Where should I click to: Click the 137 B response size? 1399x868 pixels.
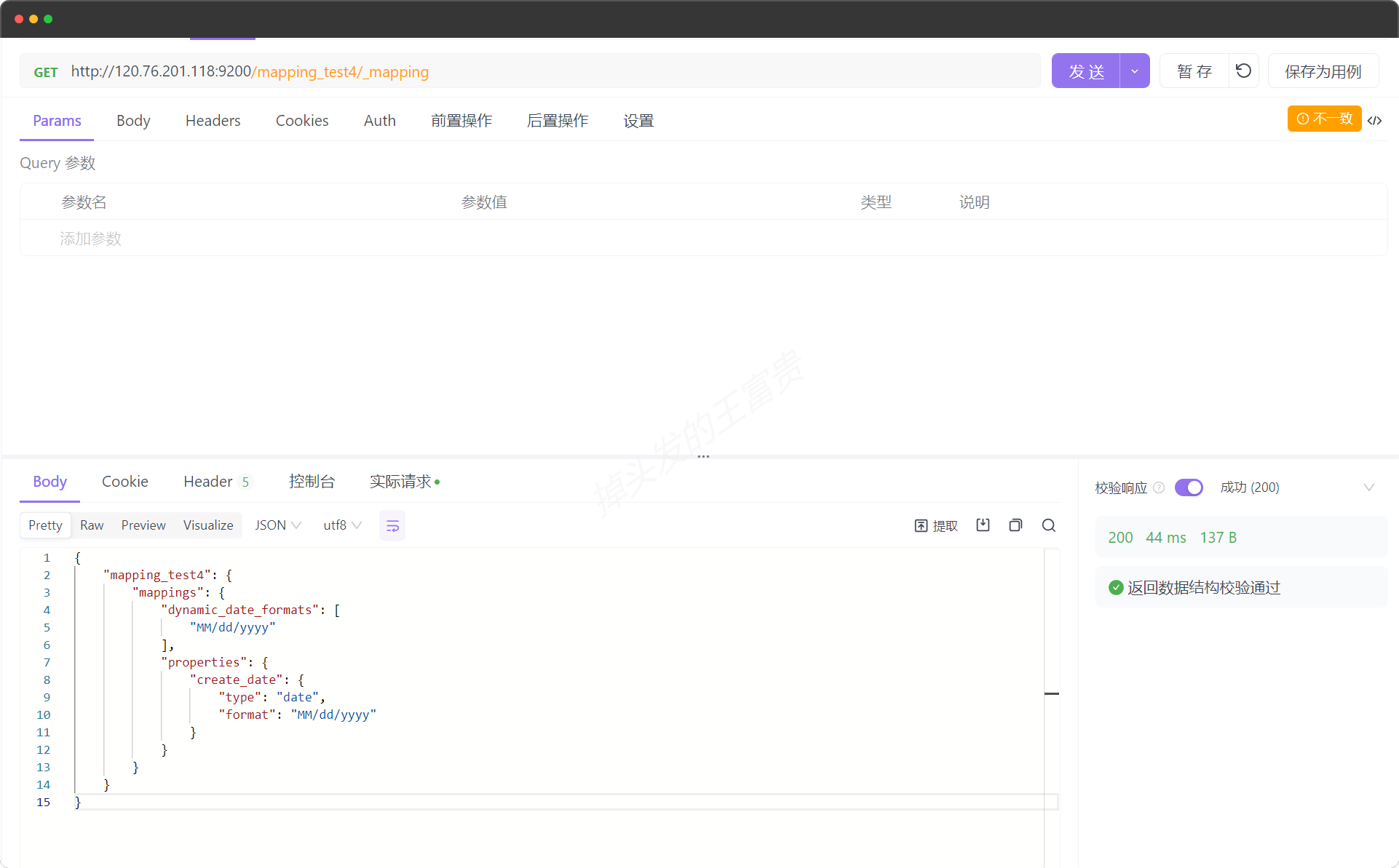coord(1218,538)
